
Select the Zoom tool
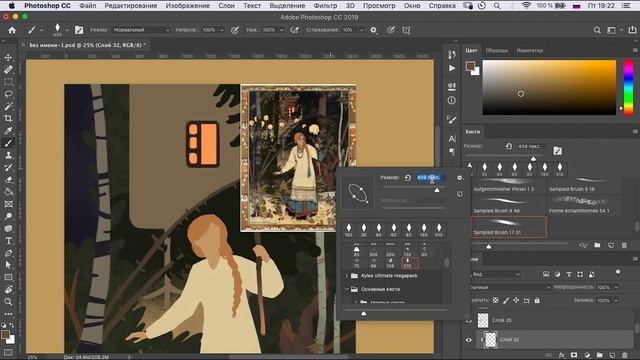[8, 302]
